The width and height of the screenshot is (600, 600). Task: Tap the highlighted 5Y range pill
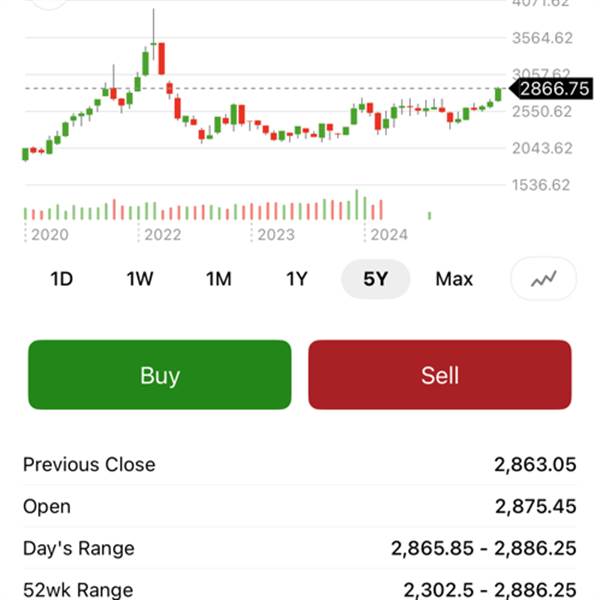coord(375,279)
